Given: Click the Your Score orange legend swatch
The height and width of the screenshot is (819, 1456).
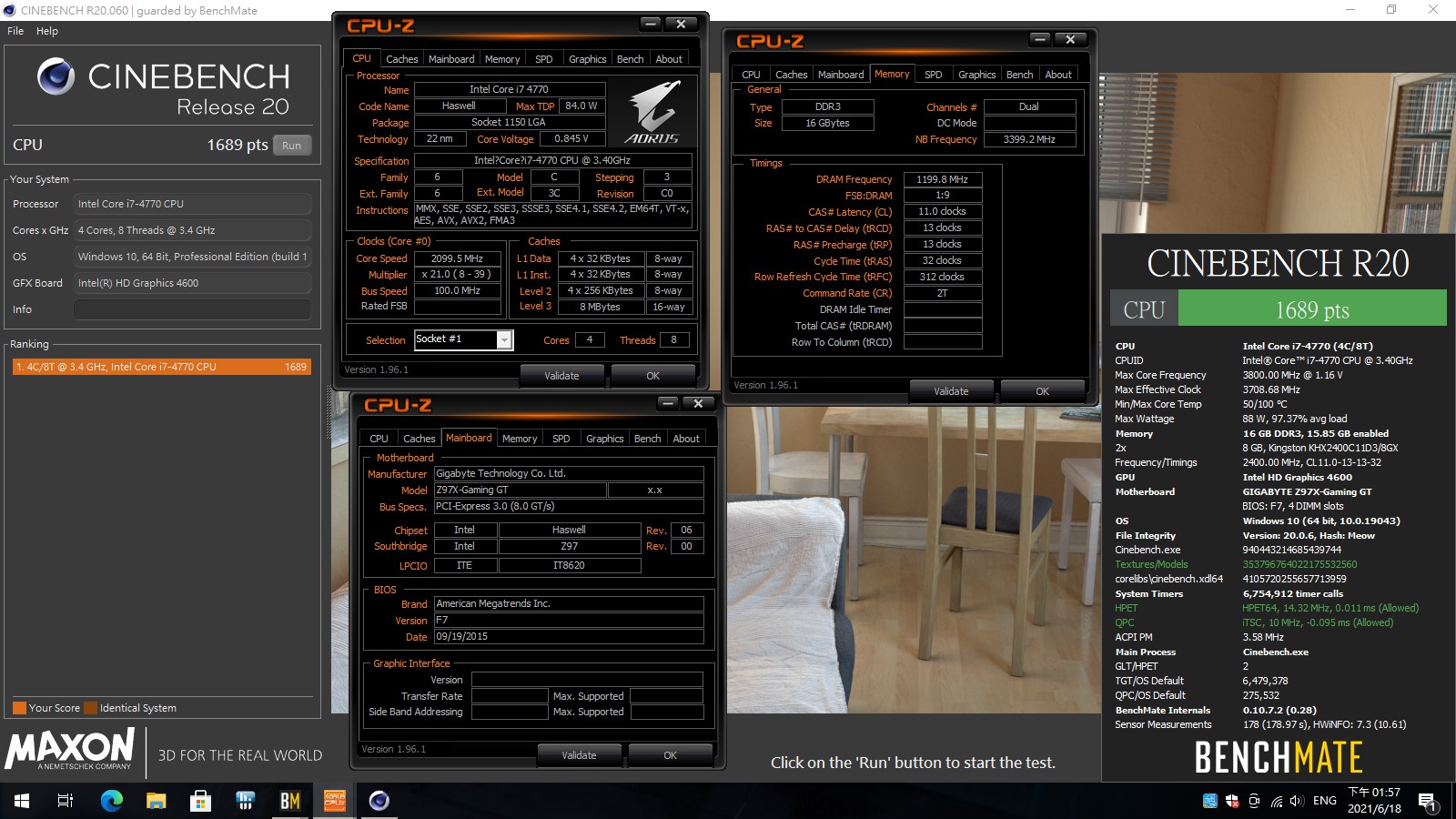Looking at the screenshot, I should 19,708.
